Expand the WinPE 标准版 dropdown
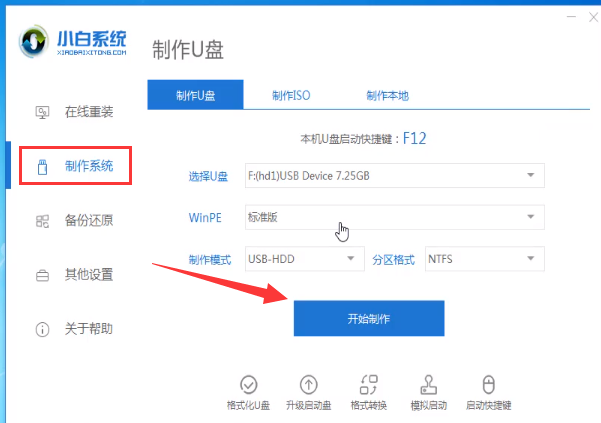601x423 pixels. point(395,217)
